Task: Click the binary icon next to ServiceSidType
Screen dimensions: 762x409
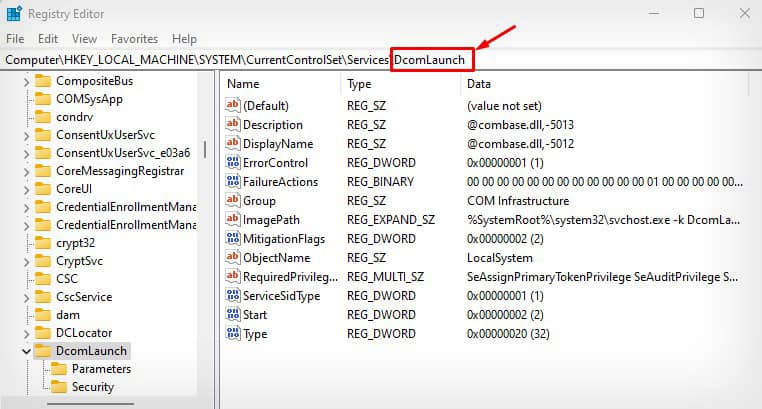Action: (x=233, y=295)
